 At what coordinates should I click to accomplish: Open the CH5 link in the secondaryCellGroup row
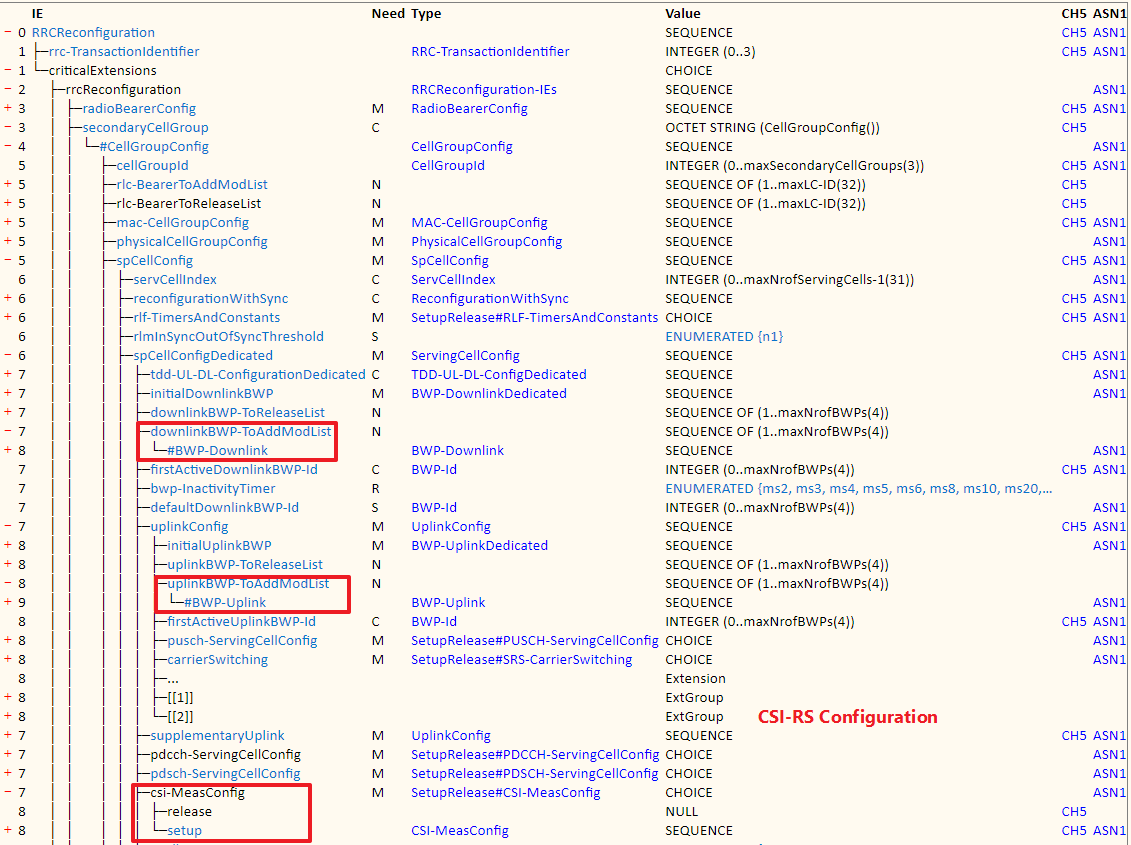click(x=1074, y=128)
